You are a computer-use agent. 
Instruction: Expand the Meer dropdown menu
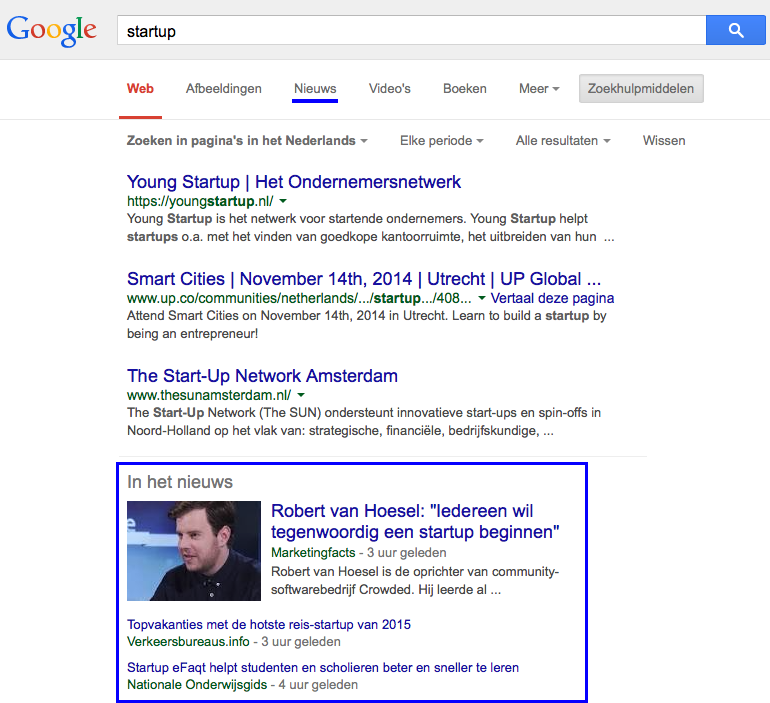click(x=538, y=88)
